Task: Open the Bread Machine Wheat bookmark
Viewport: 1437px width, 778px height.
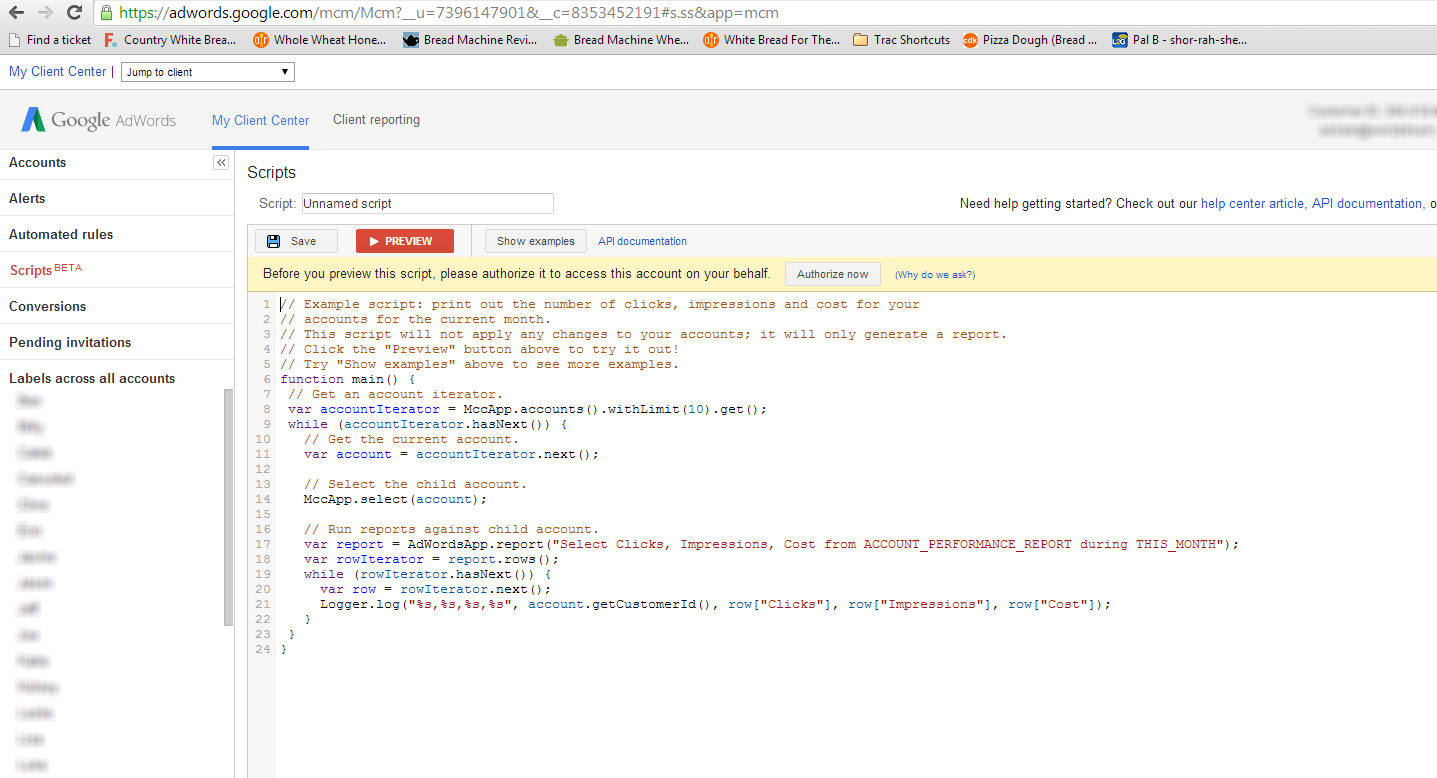Action: pos(620,40)
